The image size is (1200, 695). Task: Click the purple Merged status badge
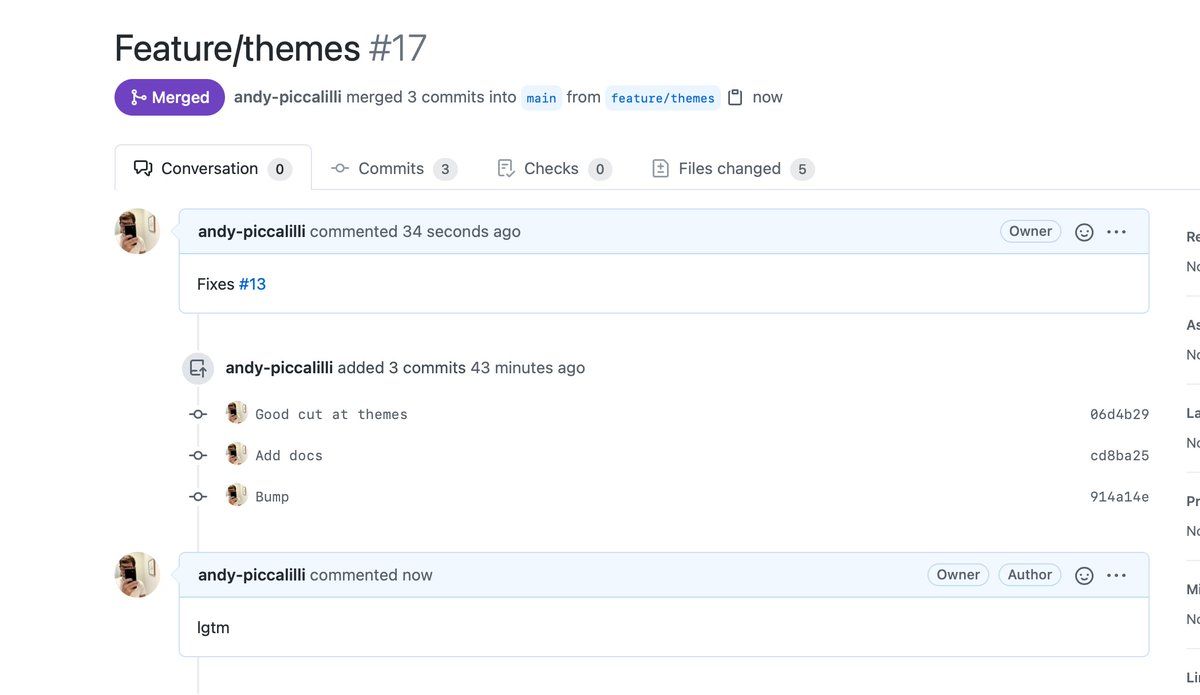169,97
